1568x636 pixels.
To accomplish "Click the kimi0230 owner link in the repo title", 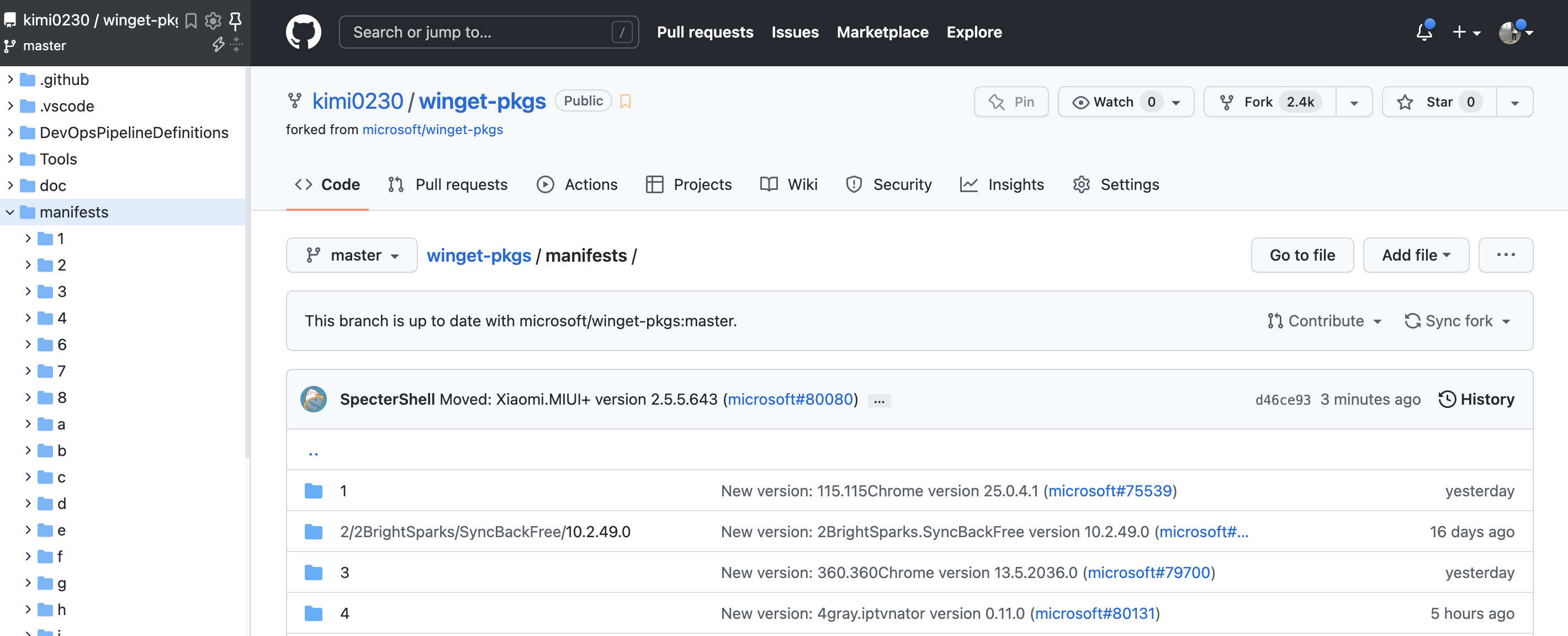I will tap(357, 101).
